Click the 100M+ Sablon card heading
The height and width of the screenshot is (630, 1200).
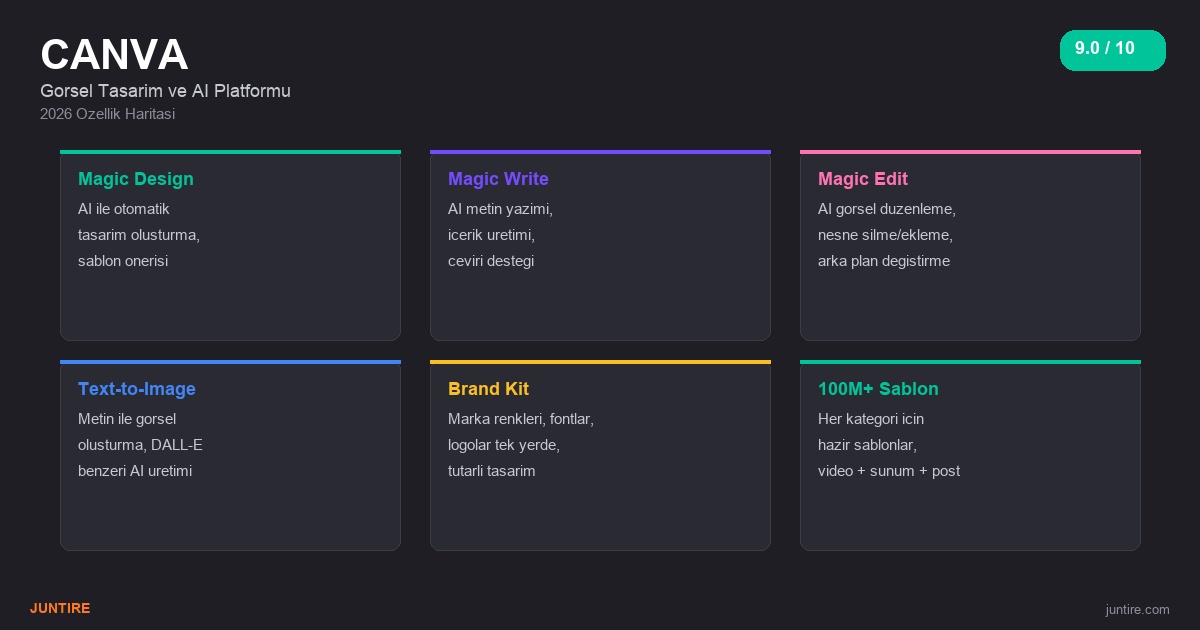pyautogui.click(x=878, y=389)
